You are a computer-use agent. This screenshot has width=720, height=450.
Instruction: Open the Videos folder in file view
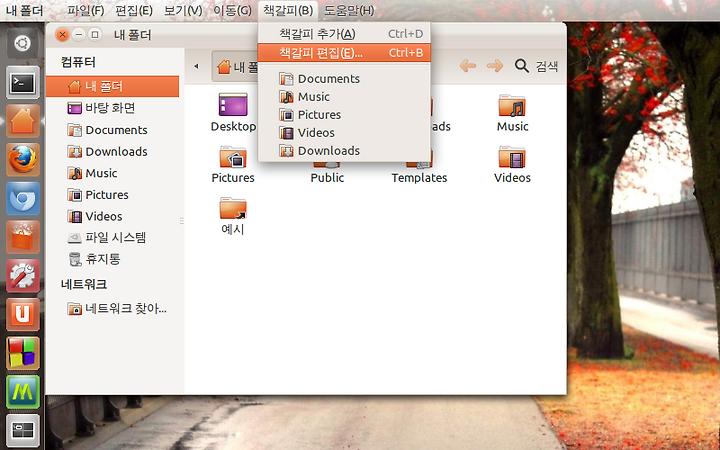tap(512, 164)
